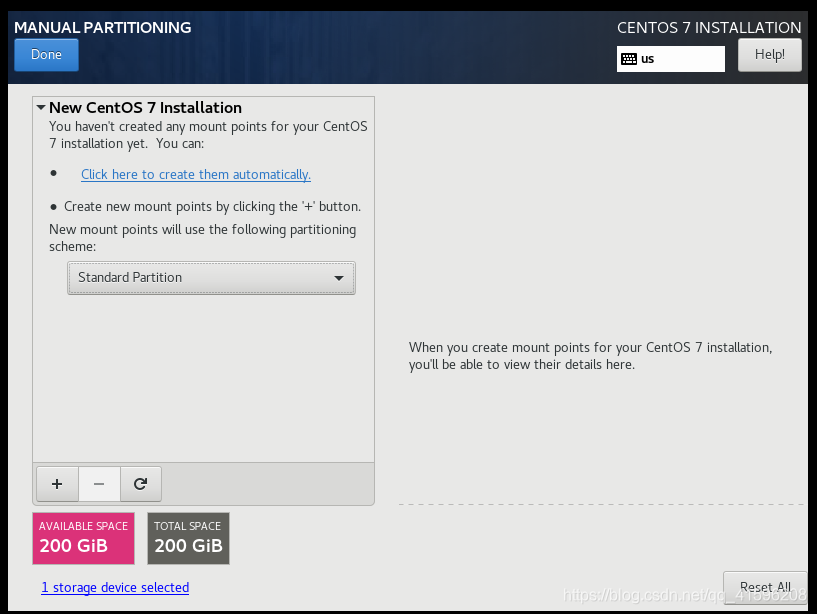Open the Help! button
Screen dimensions: 817x614
pyautogui.click(x=770, y=55)
